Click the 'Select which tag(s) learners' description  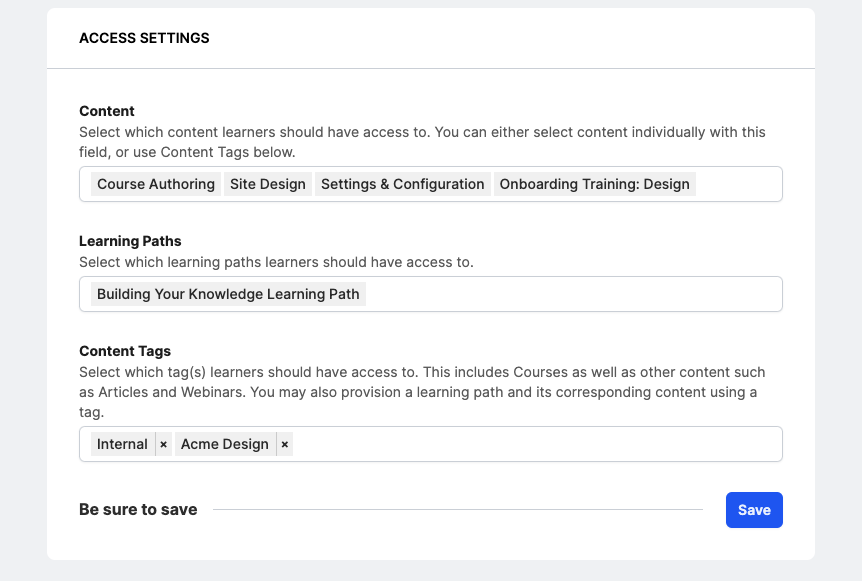(x=422, y=392)
